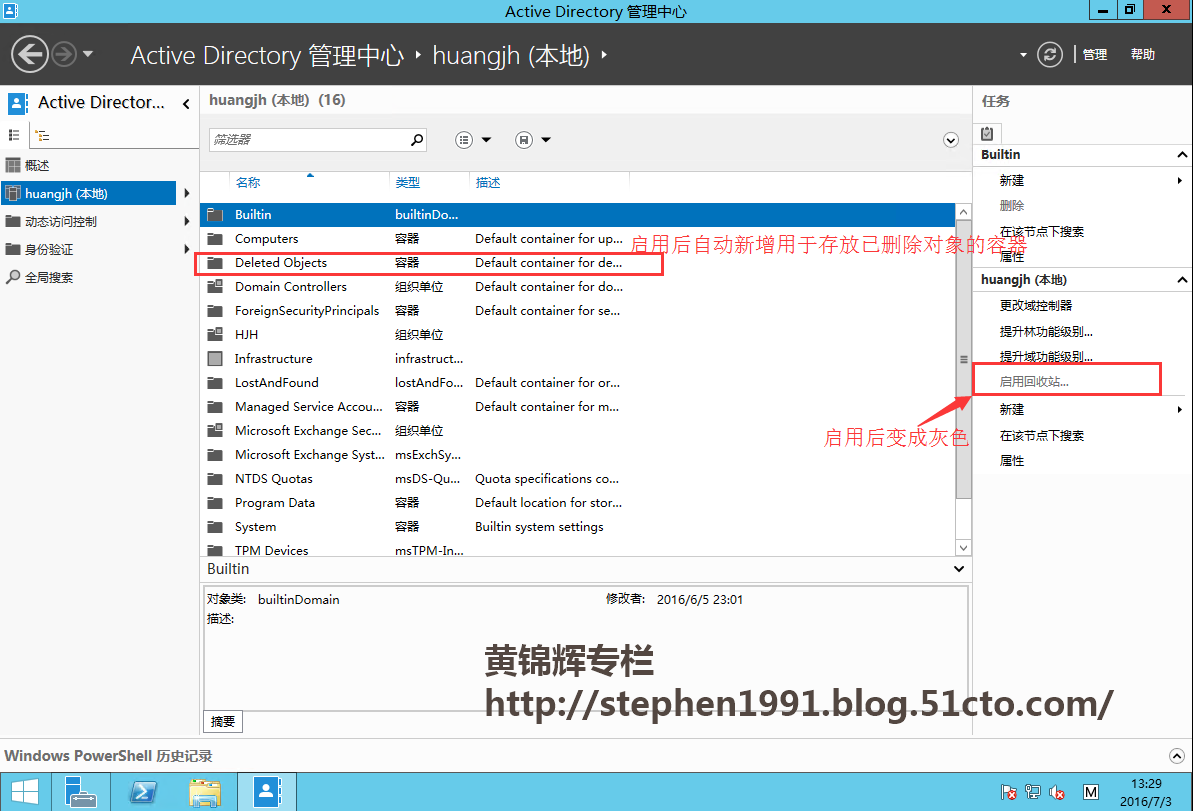Collapse the Builtin preview pane chevron
This screenshot has height=811, width=1193.
tap(959, 569)
